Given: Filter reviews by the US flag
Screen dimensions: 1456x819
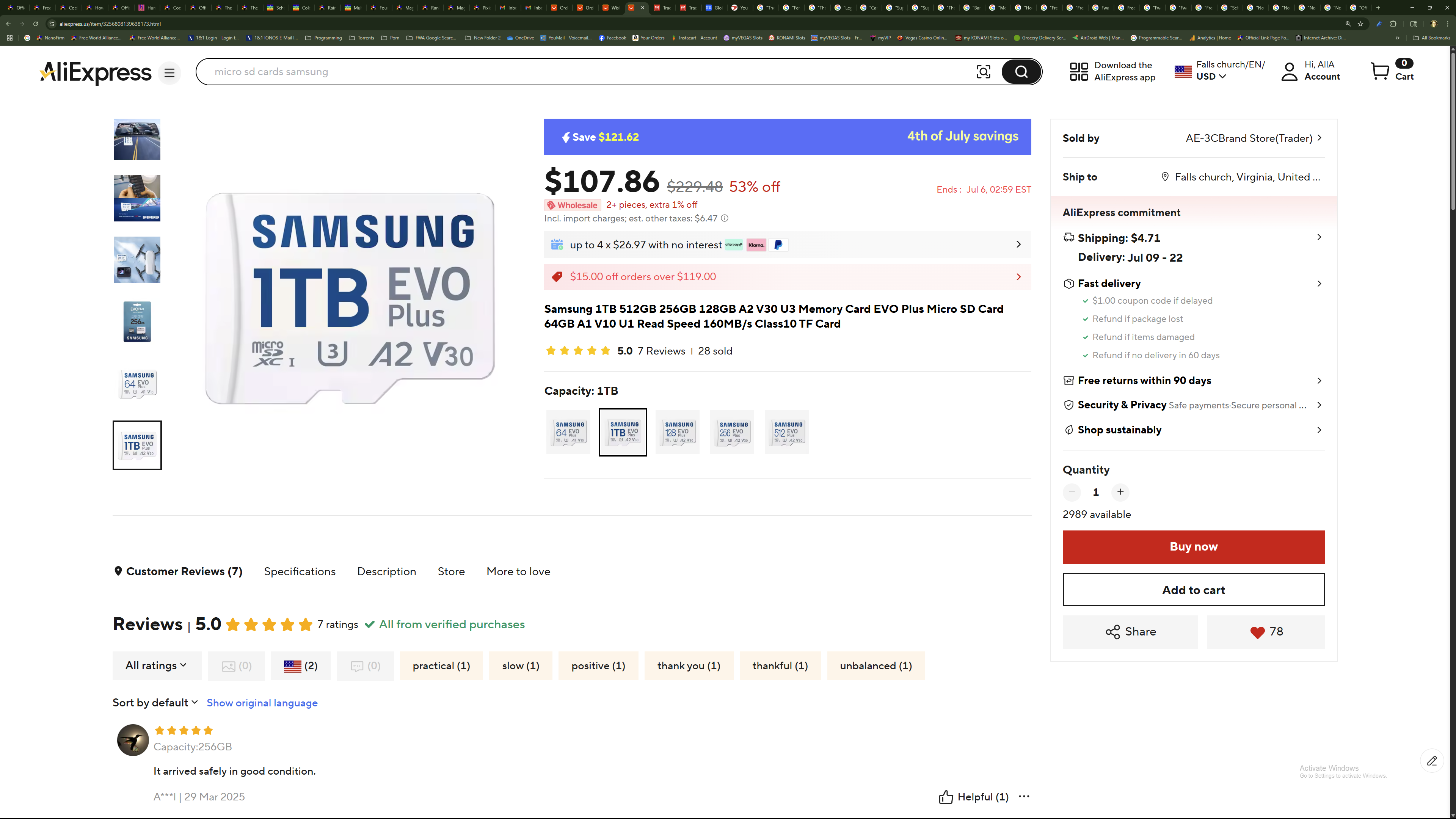Looking at the screenshot, I should pyautogui.click(x=300, y=666).
